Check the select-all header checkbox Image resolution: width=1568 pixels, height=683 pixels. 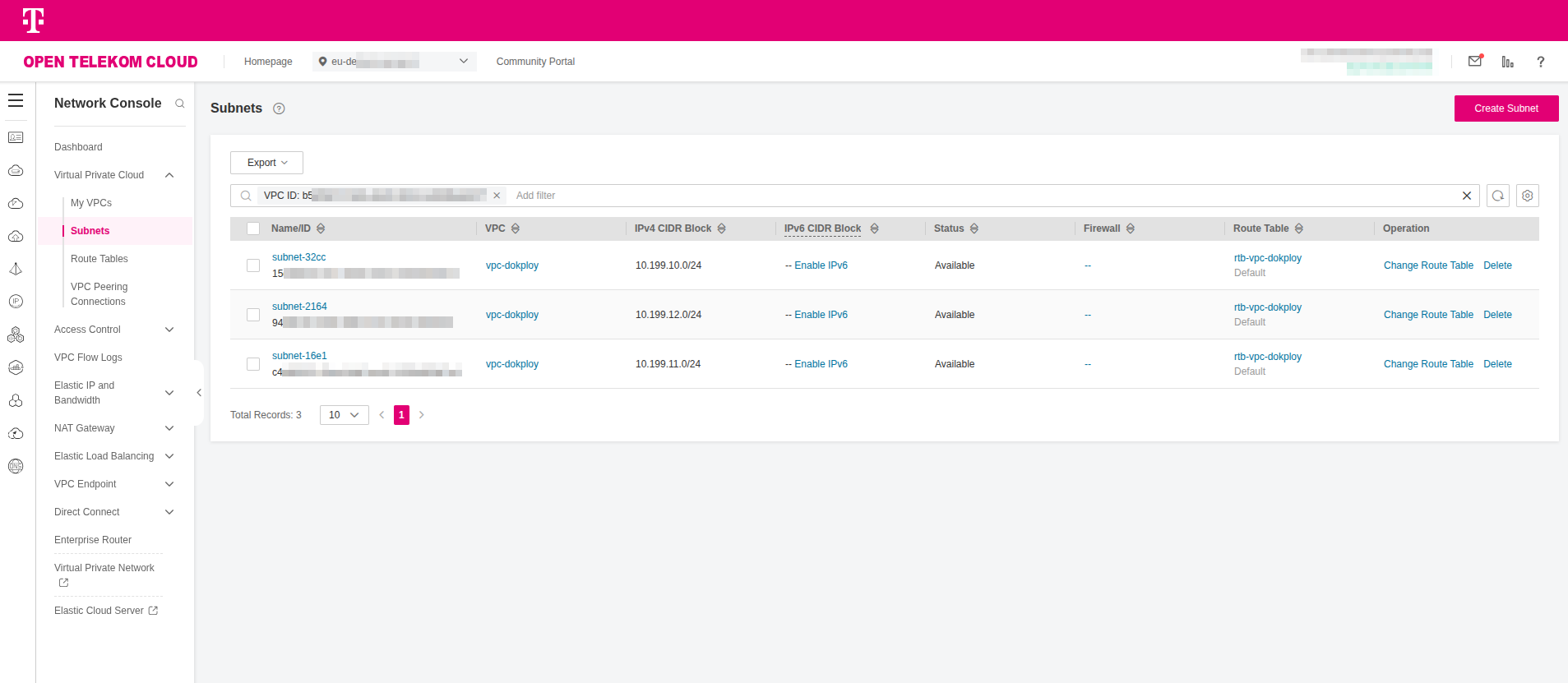[253, 228]
